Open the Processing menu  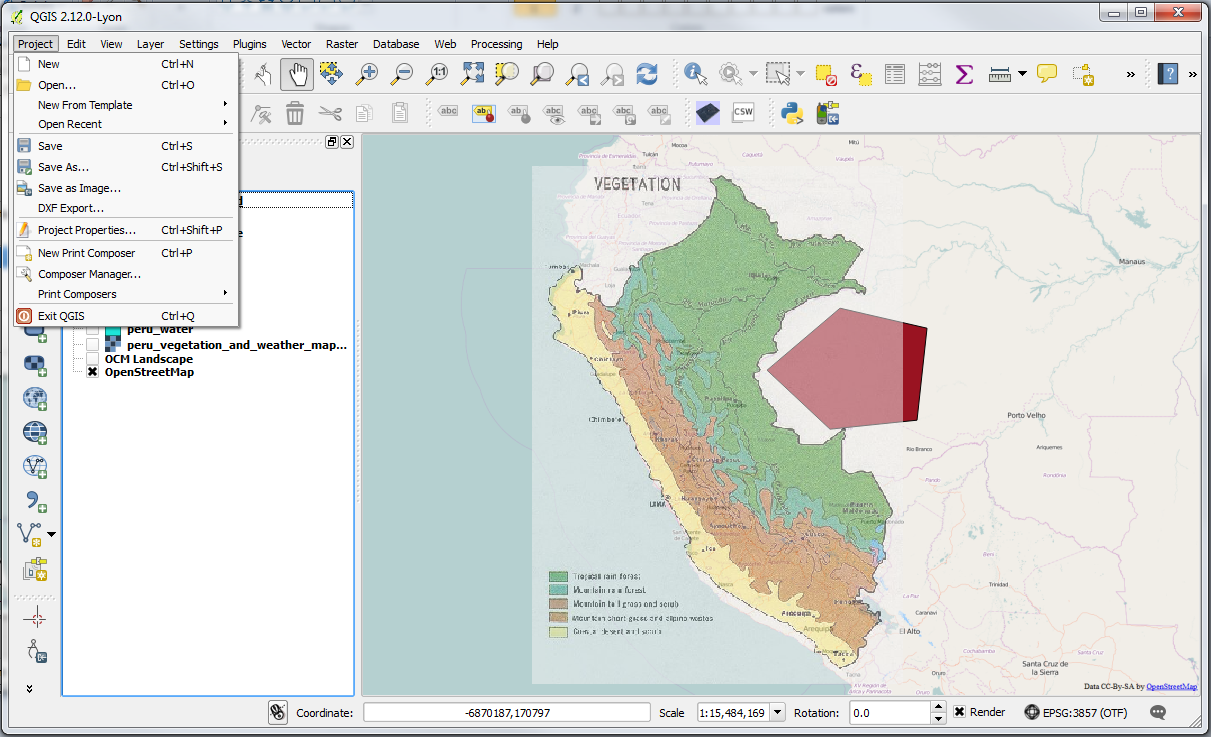point(496,44)
